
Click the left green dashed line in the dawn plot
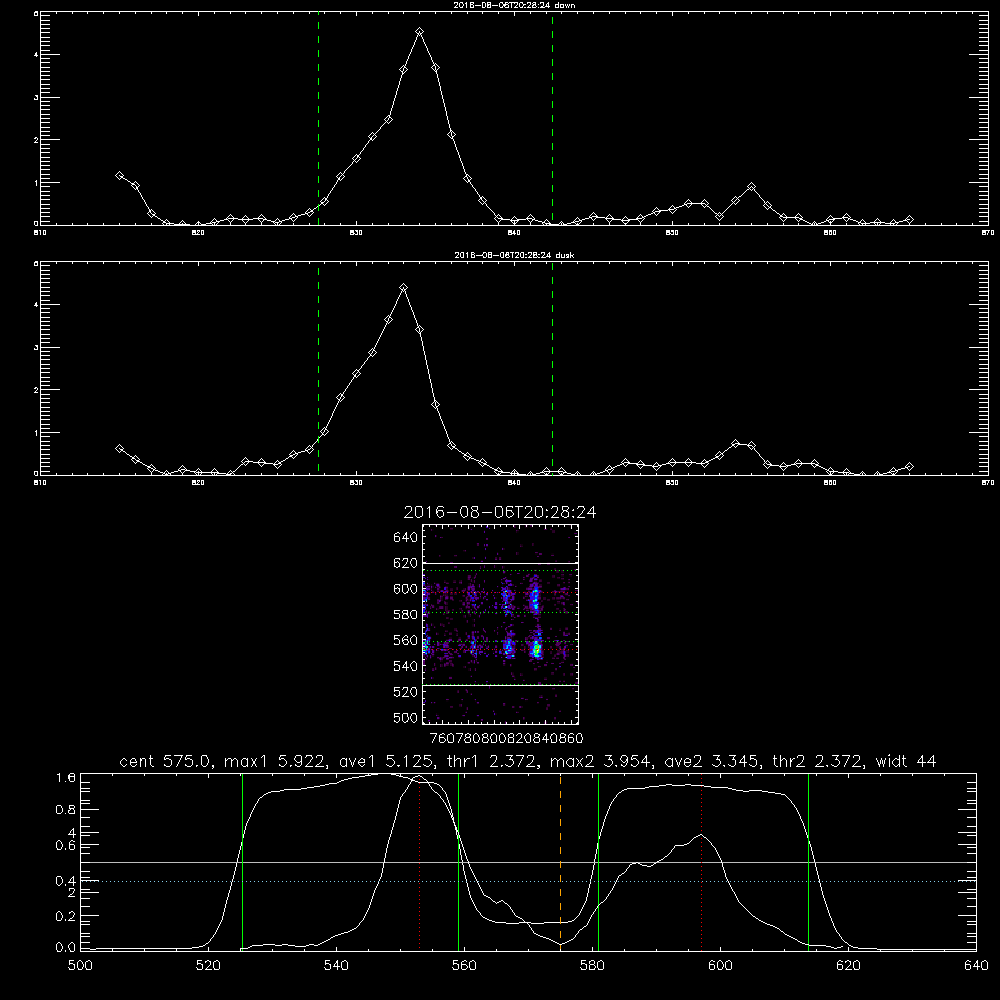[x=318, y=118]
